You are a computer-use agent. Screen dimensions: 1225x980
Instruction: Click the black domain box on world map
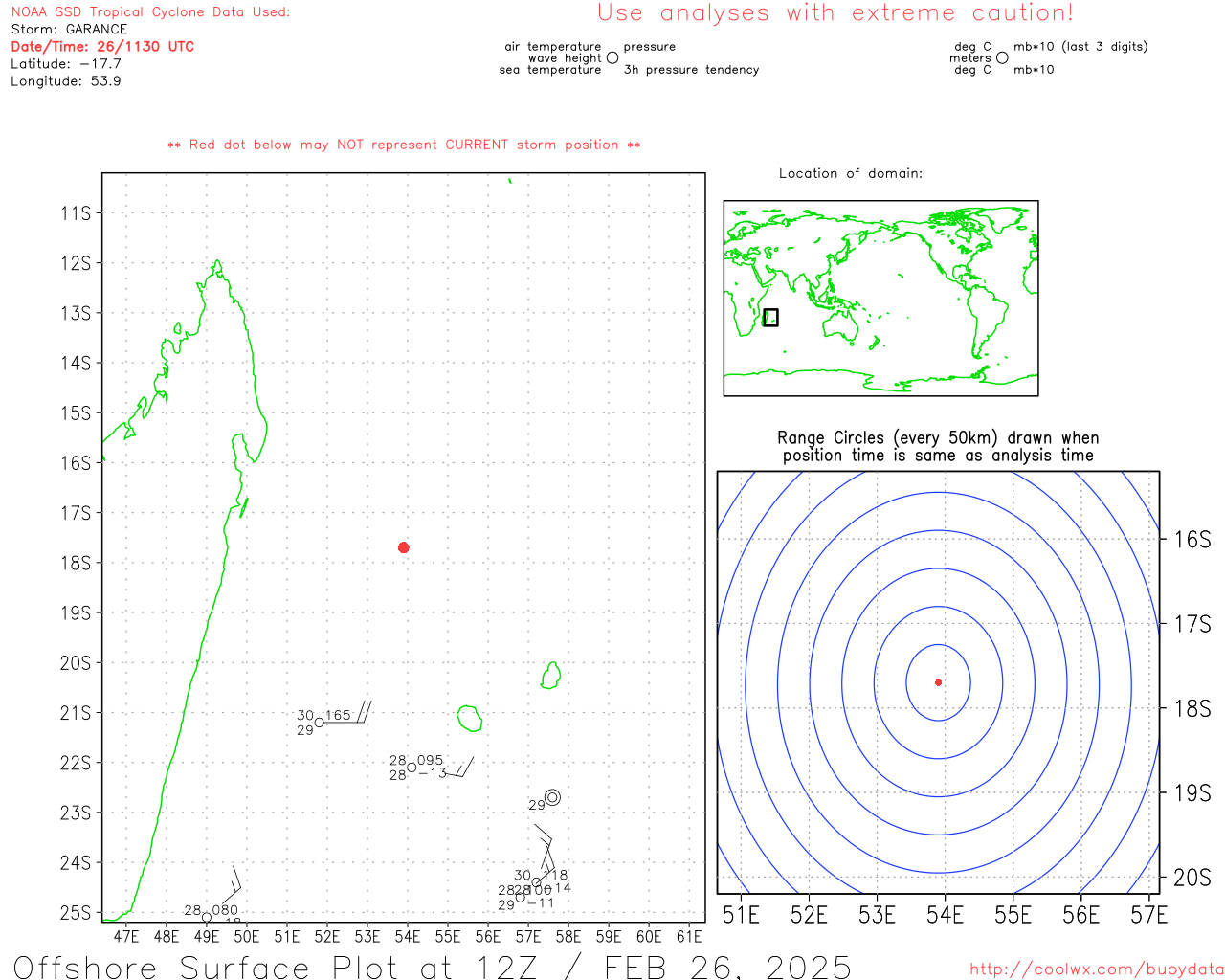pos(770,318)
